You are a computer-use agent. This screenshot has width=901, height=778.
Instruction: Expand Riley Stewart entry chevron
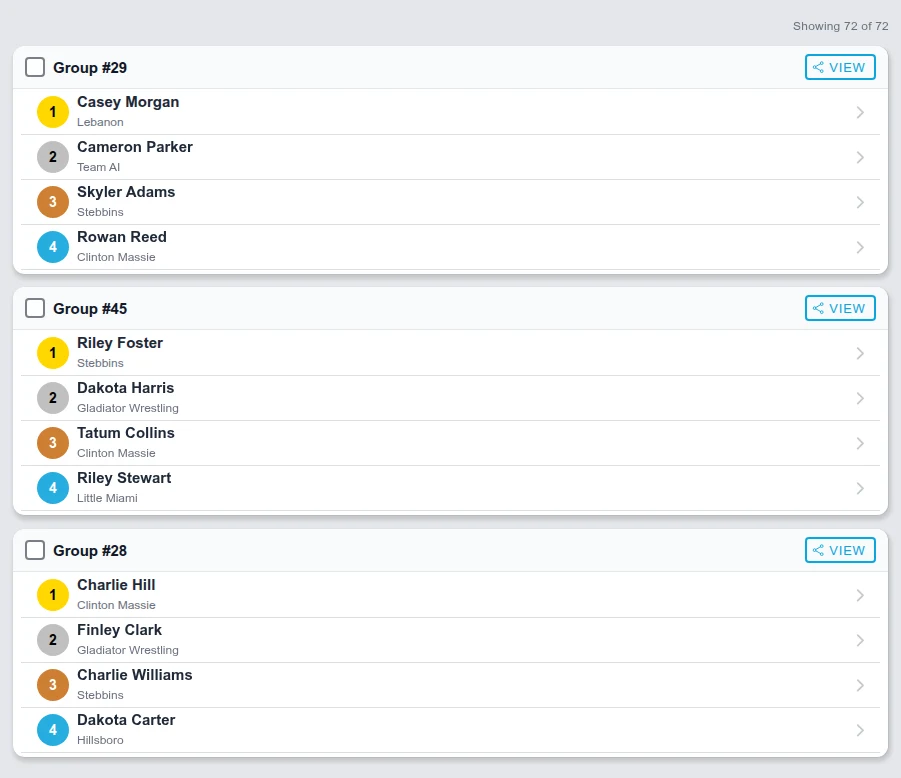pyautogui.click(x=860, y=488)
